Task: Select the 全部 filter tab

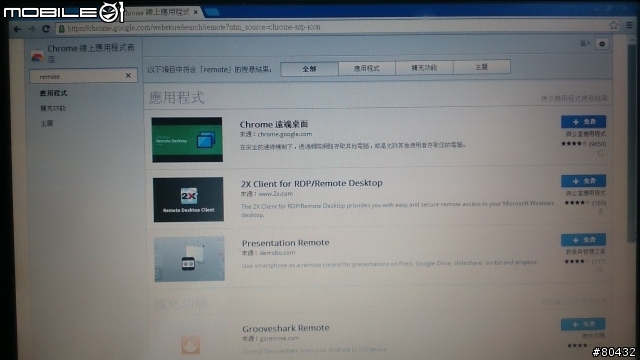Action: coord(309,69)
